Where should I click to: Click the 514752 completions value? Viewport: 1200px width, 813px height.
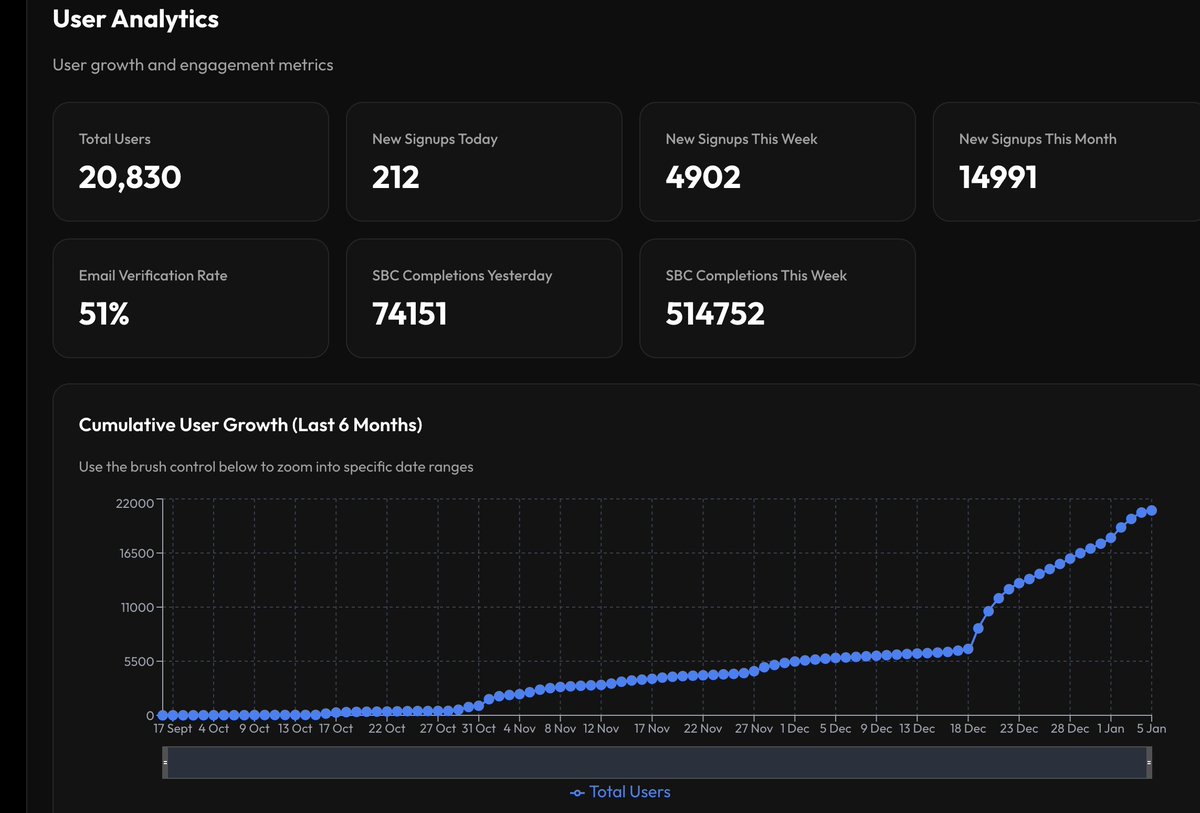click(x=715, y=314)
